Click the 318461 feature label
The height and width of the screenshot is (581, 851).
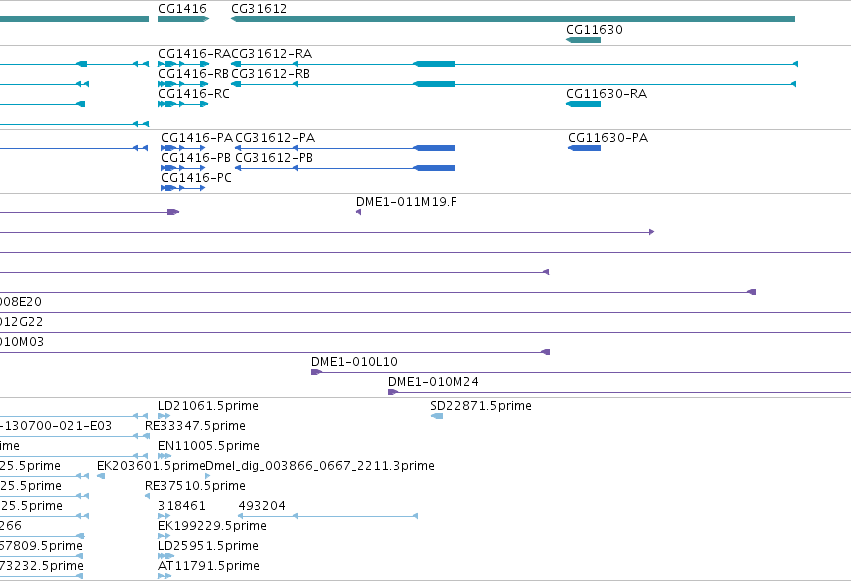pyautogui.click(x=182, y=506)
